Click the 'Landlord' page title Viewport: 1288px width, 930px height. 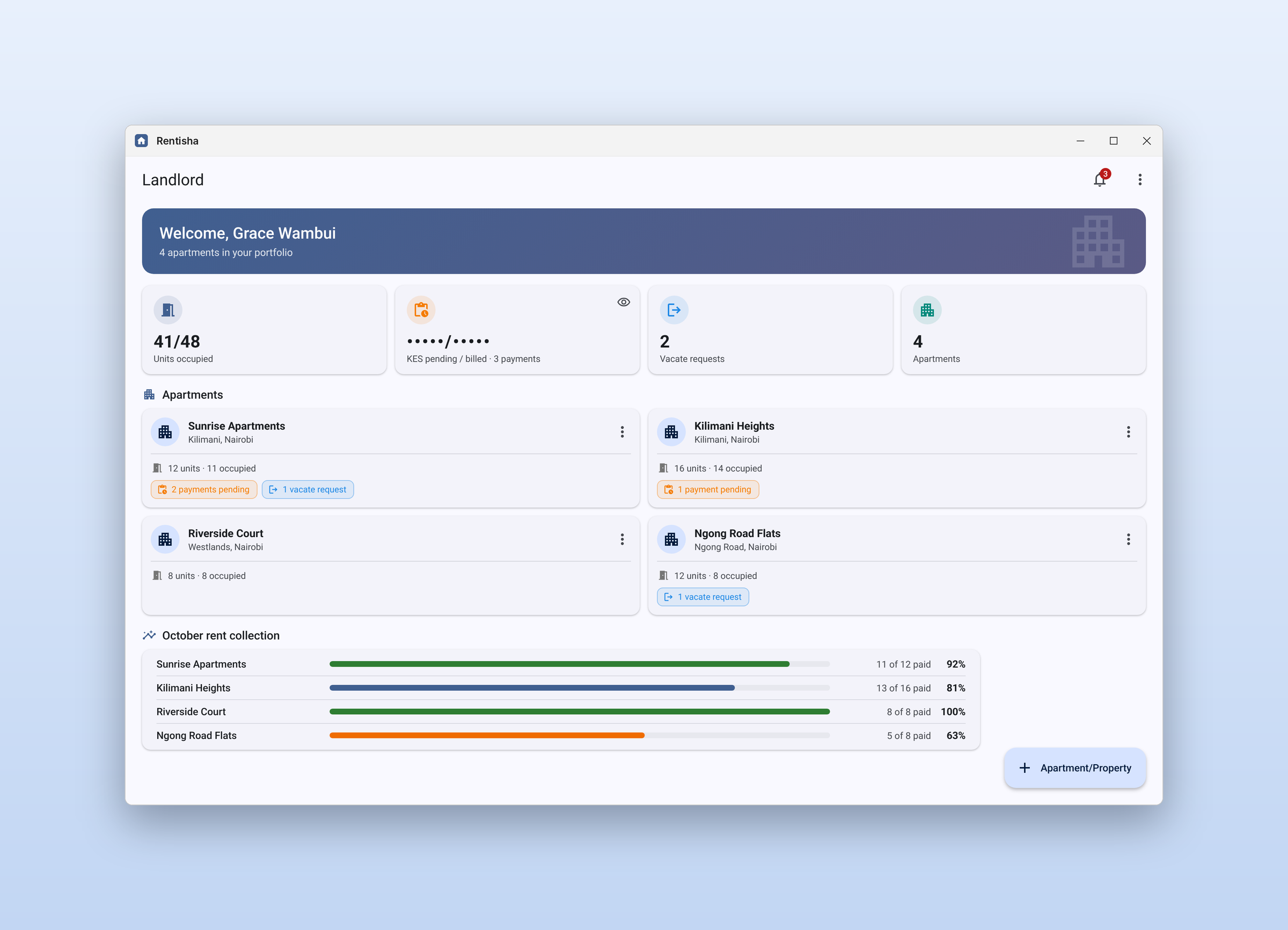point(173,180)
